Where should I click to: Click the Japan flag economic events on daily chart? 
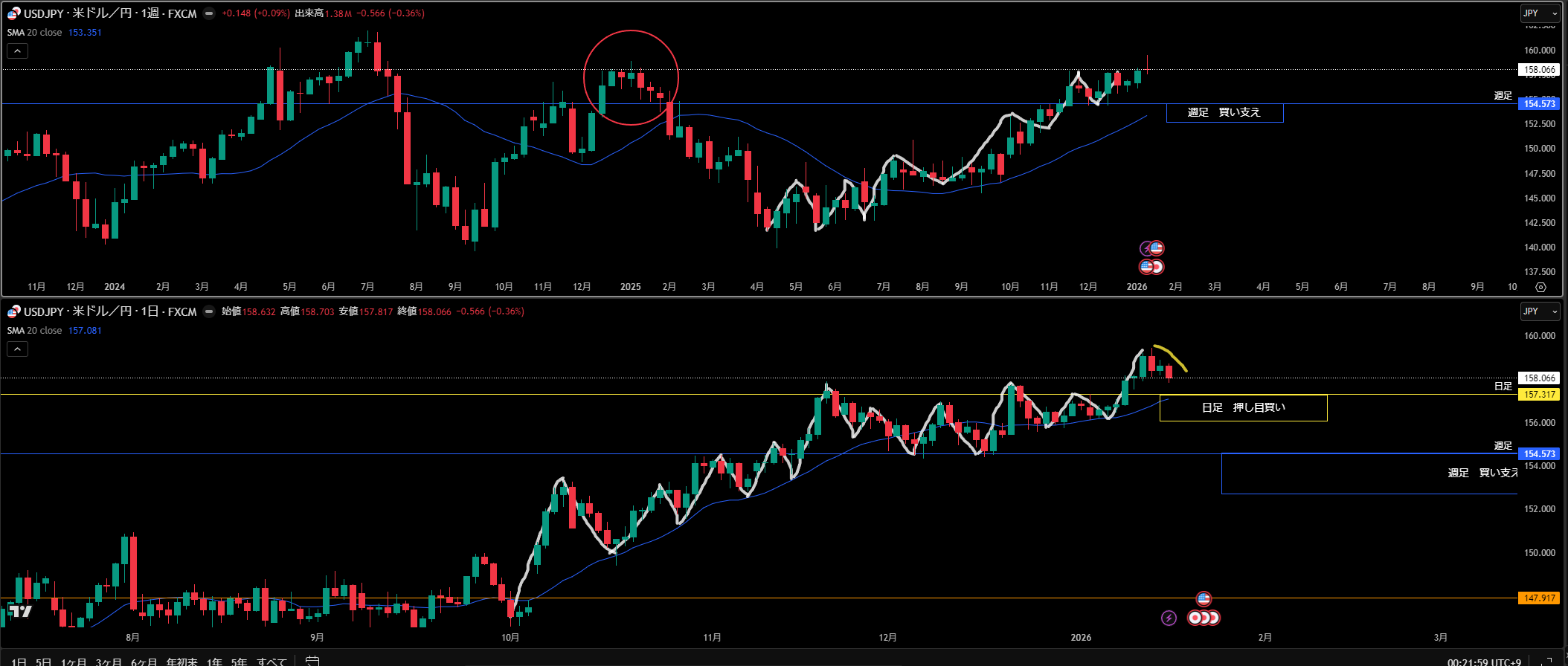pos(1204,618)
